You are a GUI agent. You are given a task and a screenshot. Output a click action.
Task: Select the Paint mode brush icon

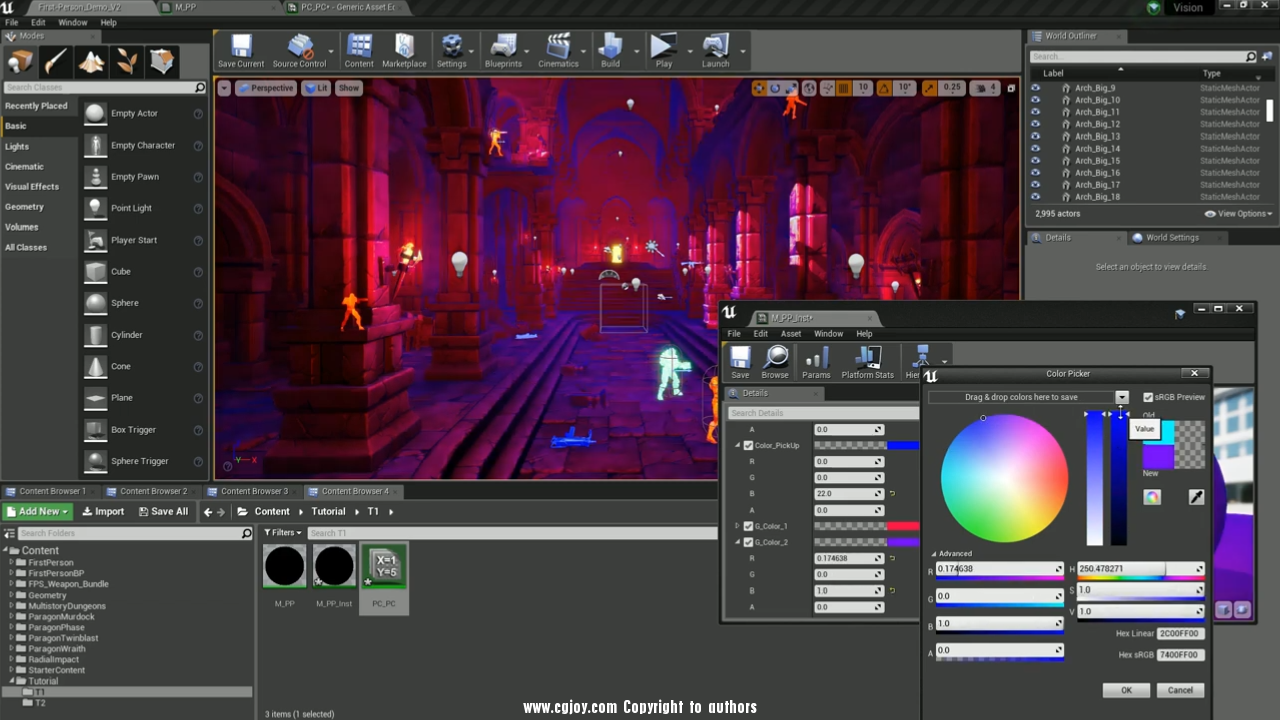(x=56, y=62)
